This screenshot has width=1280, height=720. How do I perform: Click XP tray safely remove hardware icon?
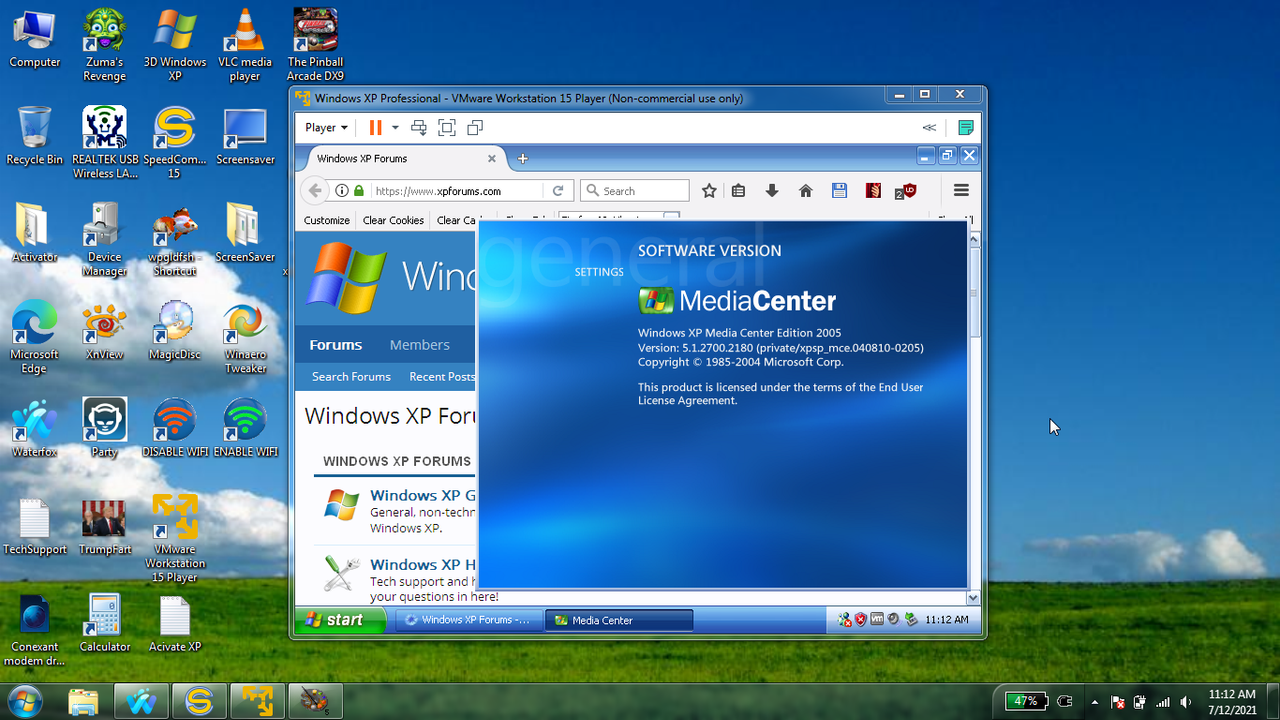coord(911,620)
